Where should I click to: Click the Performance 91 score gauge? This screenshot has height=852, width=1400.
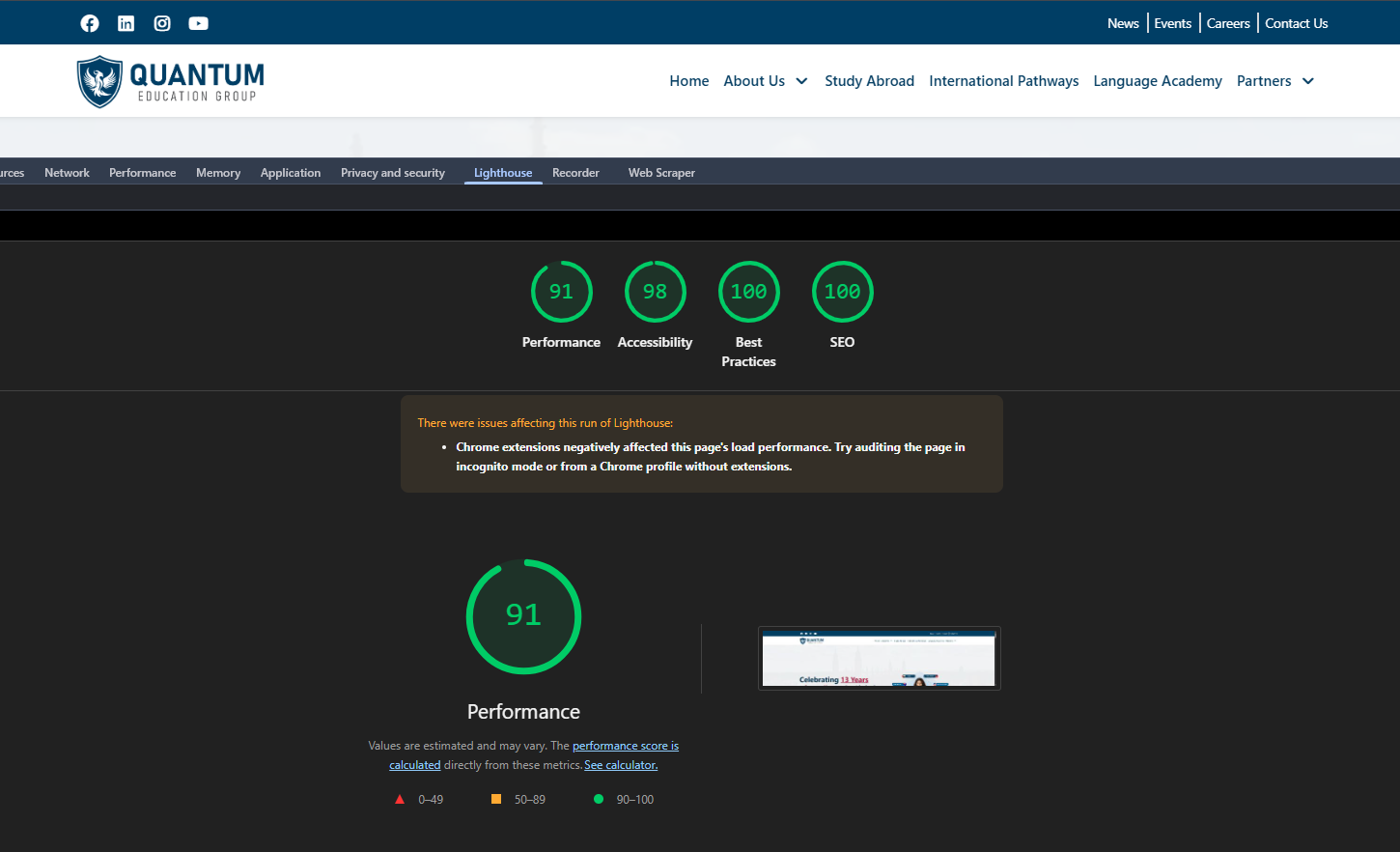(561, 292)
